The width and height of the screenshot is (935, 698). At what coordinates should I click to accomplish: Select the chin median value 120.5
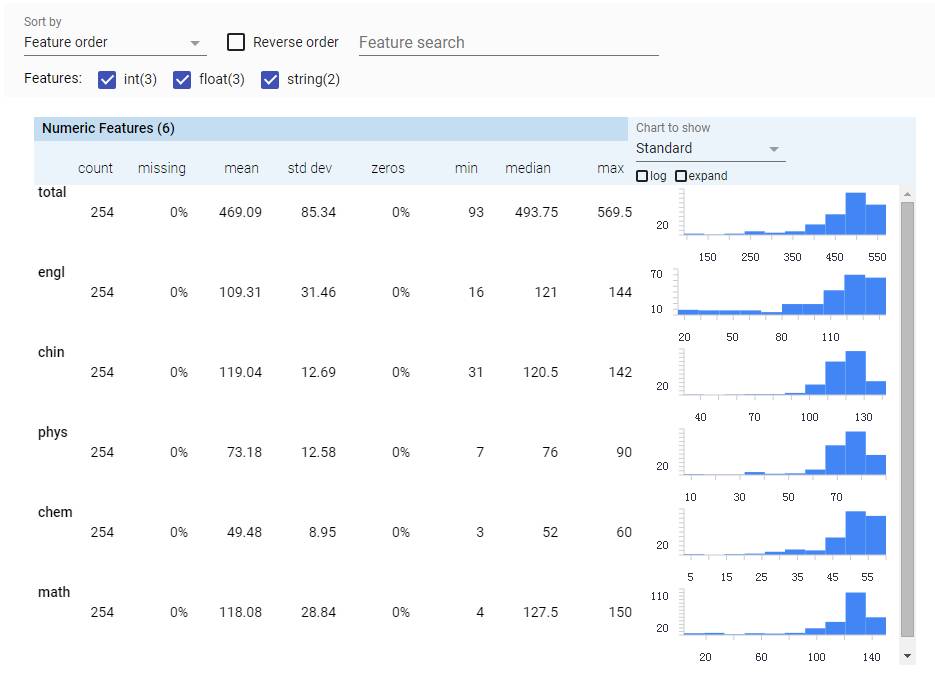pyautogui.click(x=541, y=372)
